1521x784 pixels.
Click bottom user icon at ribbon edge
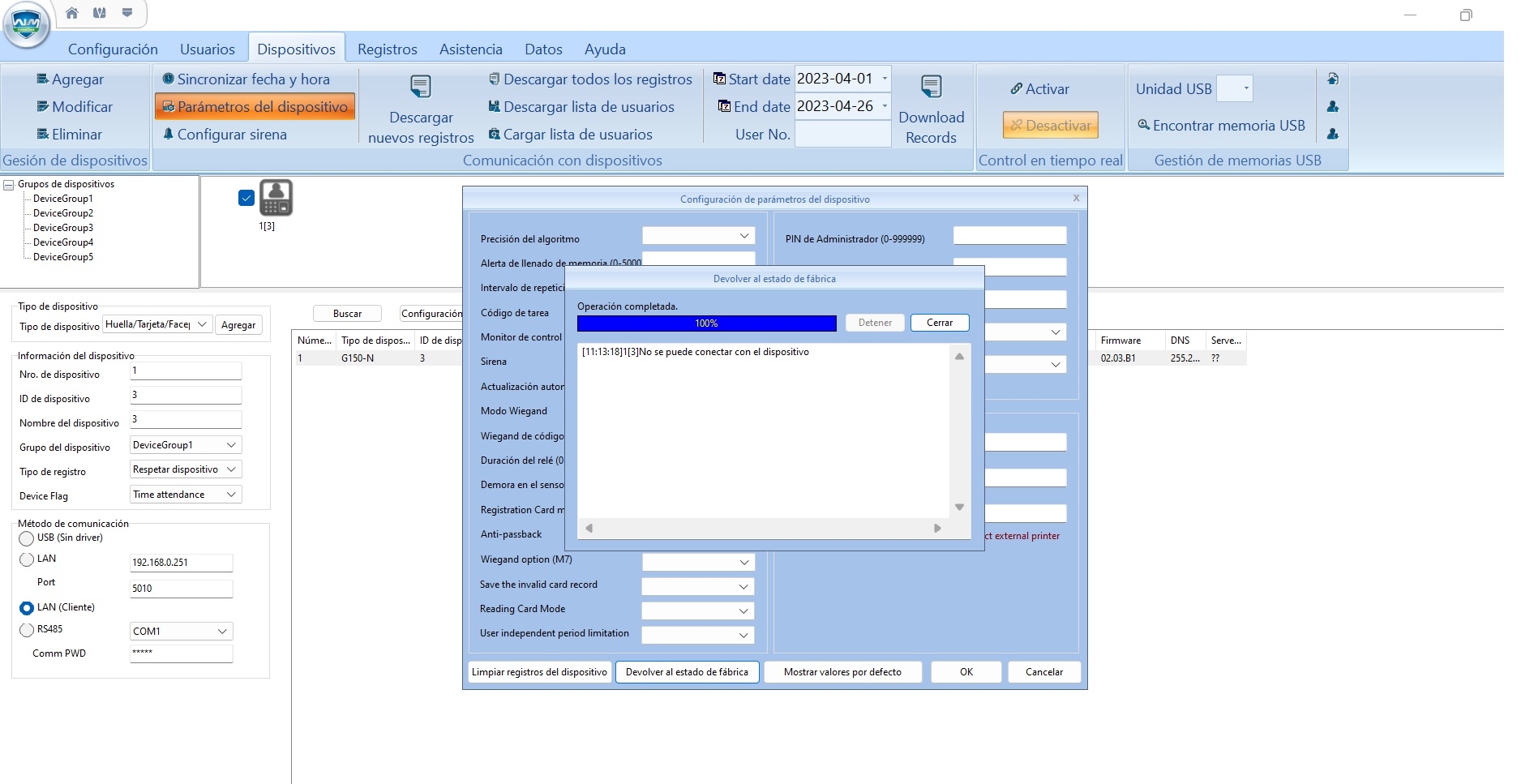coord(1333,134)
